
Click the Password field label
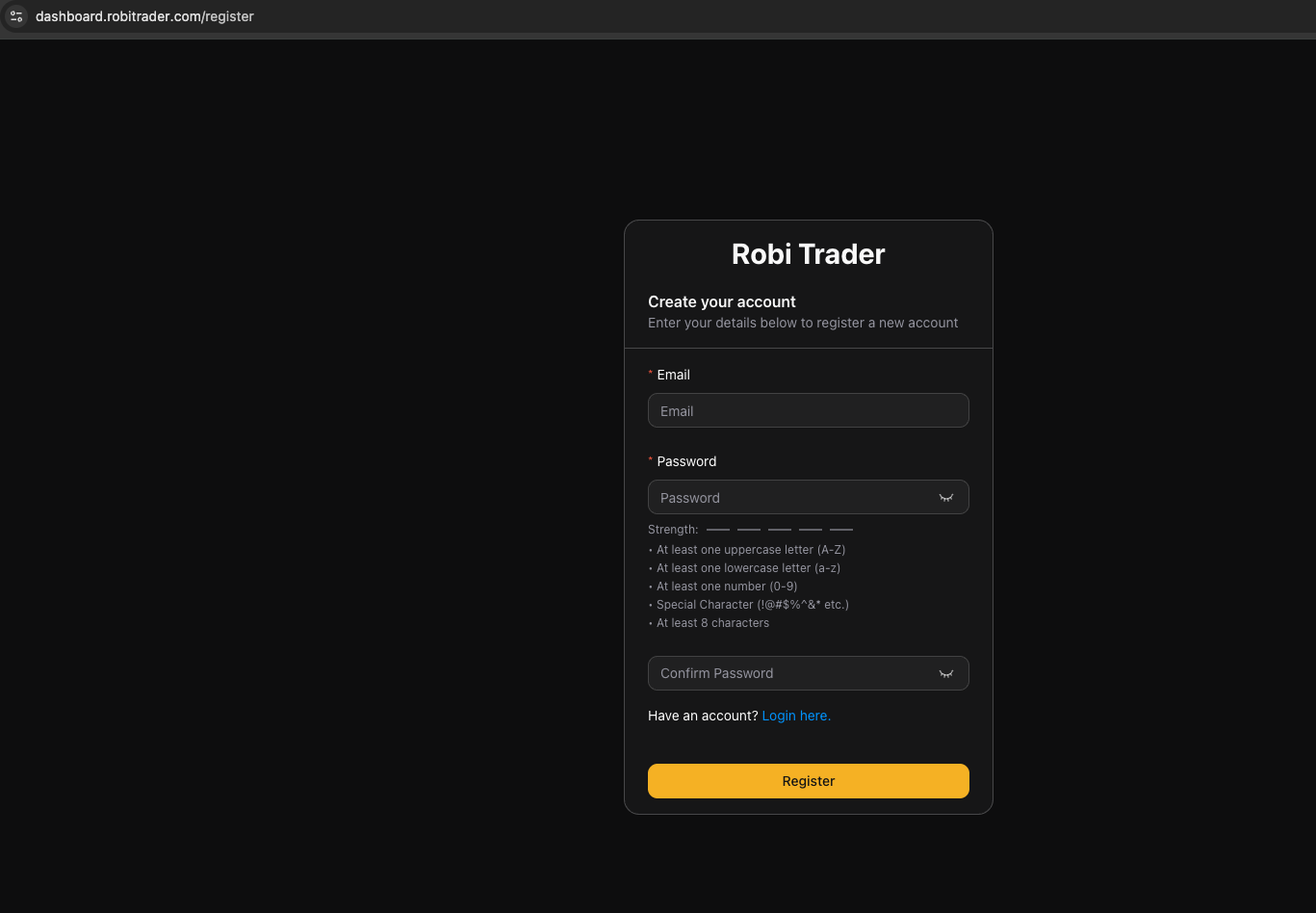[x=685, y=461]
